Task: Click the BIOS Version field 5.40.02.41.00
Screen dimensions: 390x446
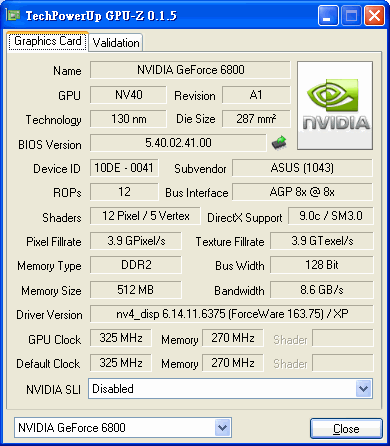Action: 178,143
